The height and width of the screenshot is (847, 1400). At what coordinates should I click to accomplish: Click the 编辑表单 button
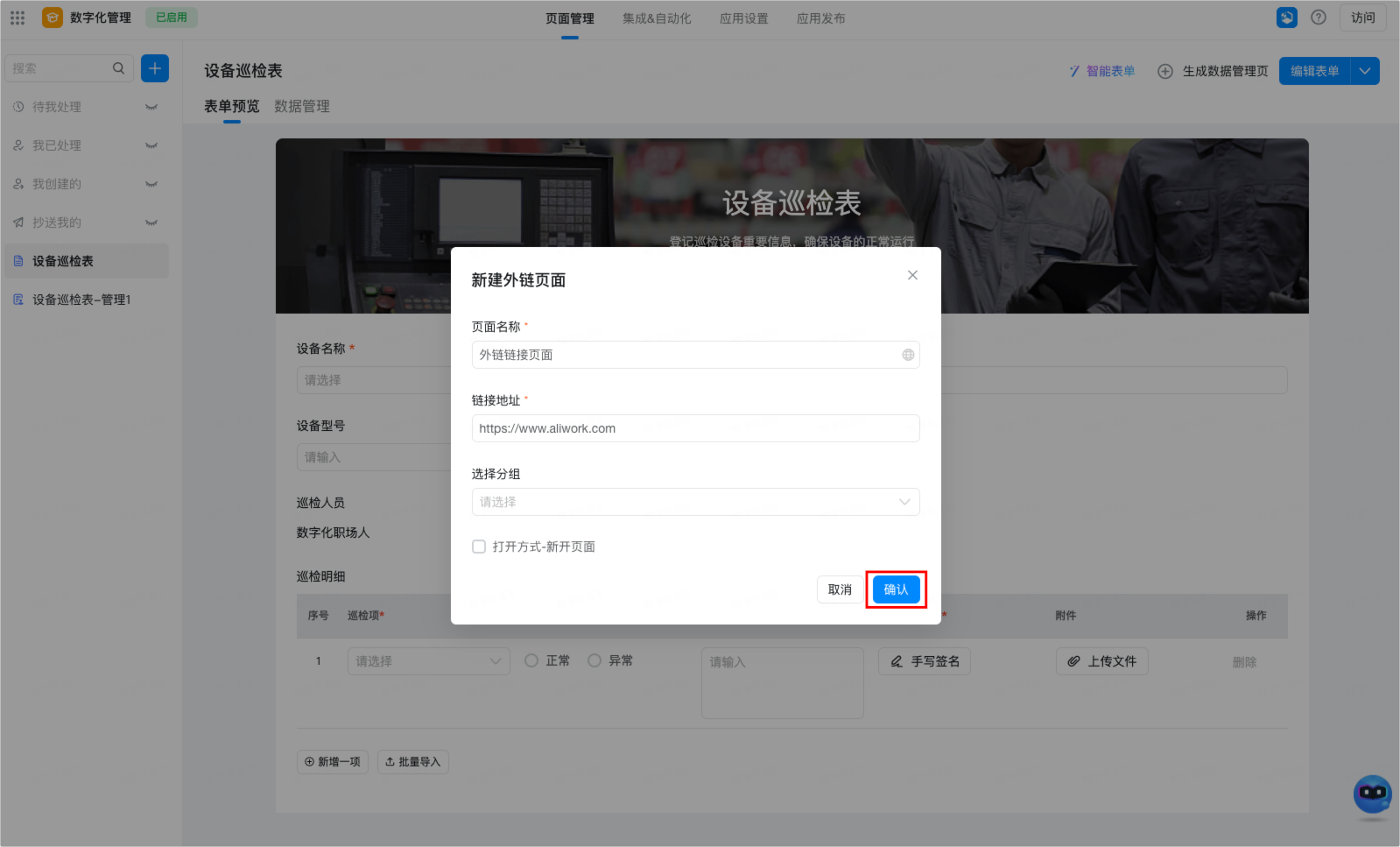tap(1315, 71)
